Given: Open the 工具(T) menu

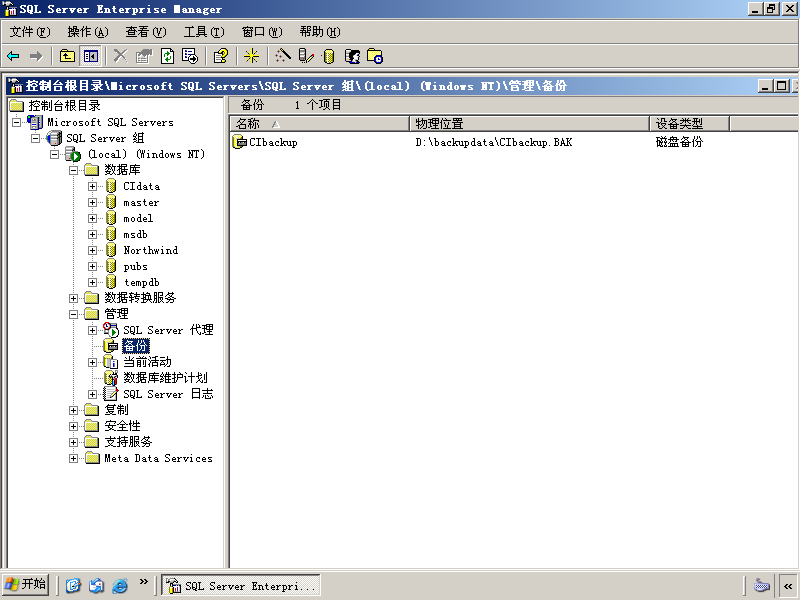Looking at the screenshot, I should pyautogui.click(x=204, y=32).
